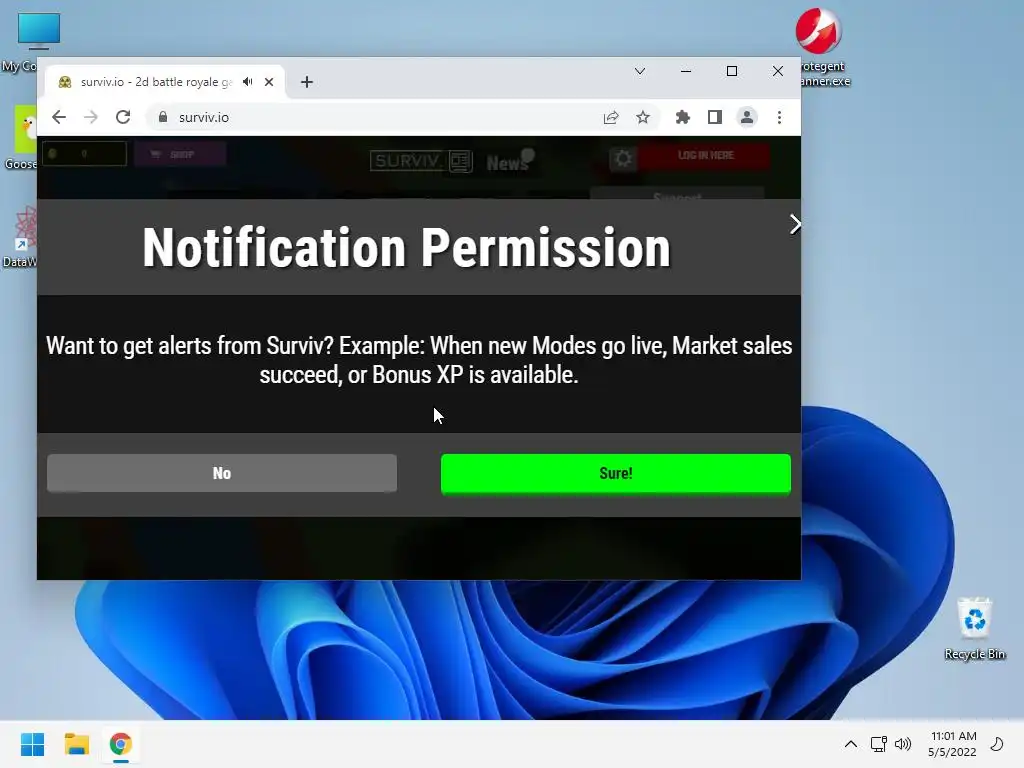
Task: Minimize the Chrome window
Action: [686, 71]
